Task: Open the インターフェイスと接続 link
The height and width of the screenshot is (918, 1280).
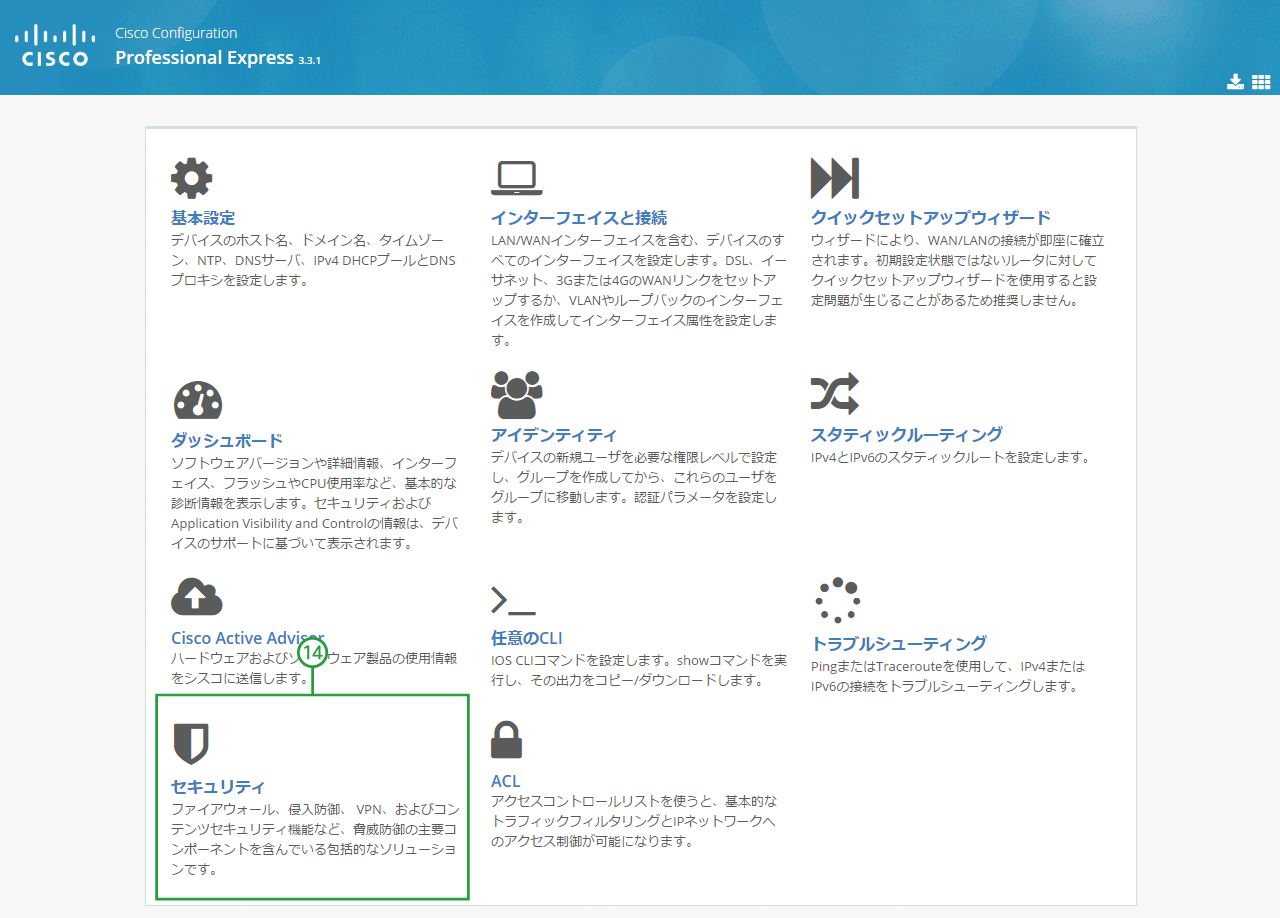Action: 579,218
